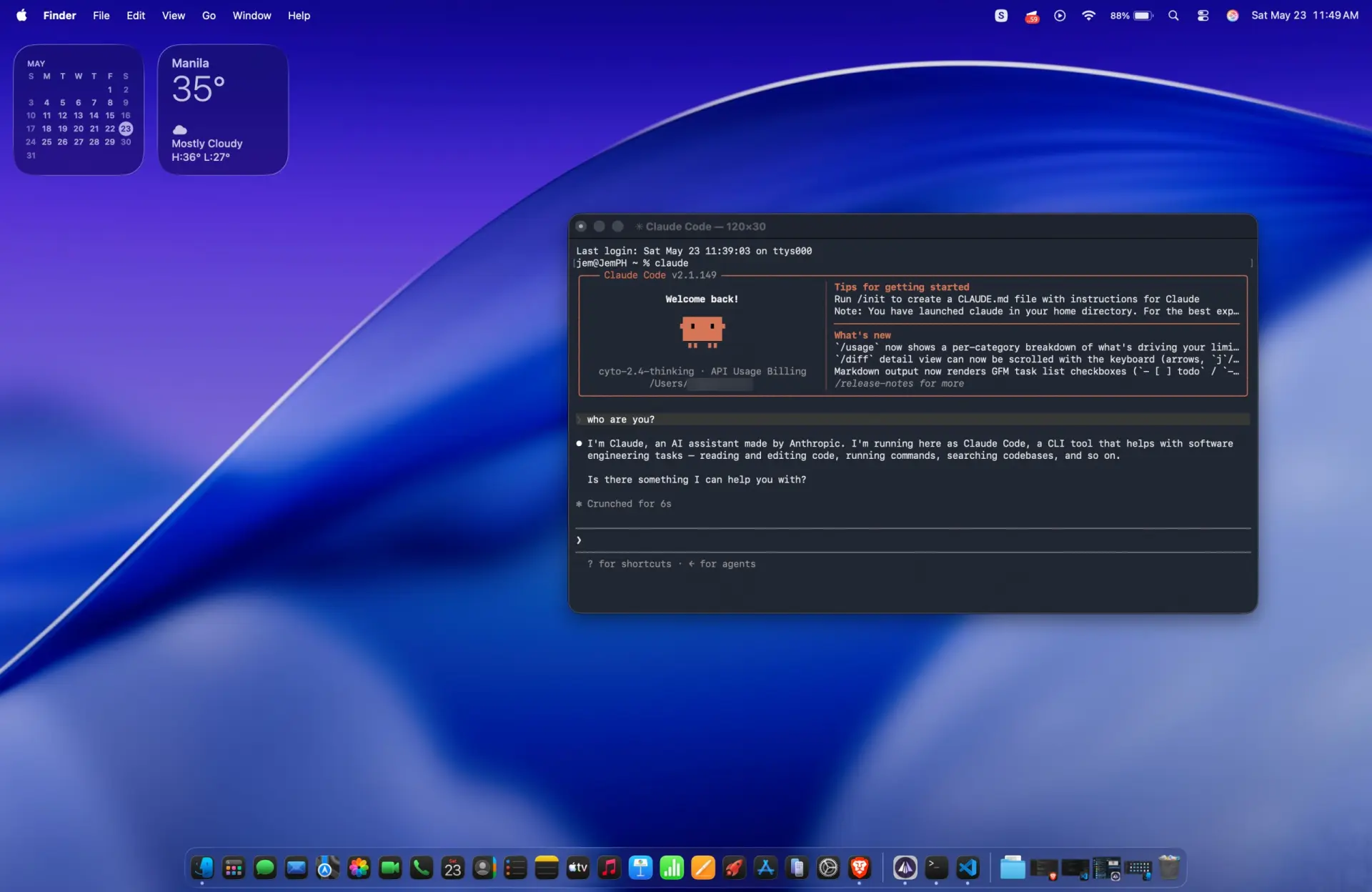Open Launchpad from the Dock

[234, 868]
